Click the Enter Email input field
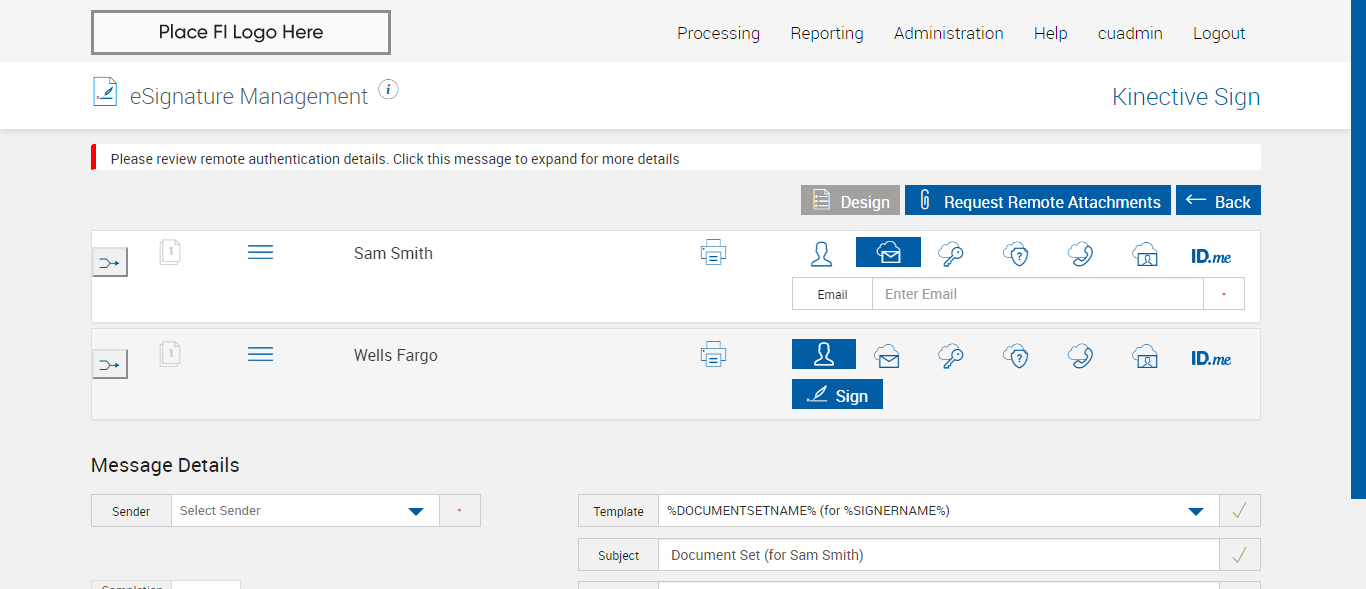Viewport: 1366px width, 589px height. [x=1037, y=294]
